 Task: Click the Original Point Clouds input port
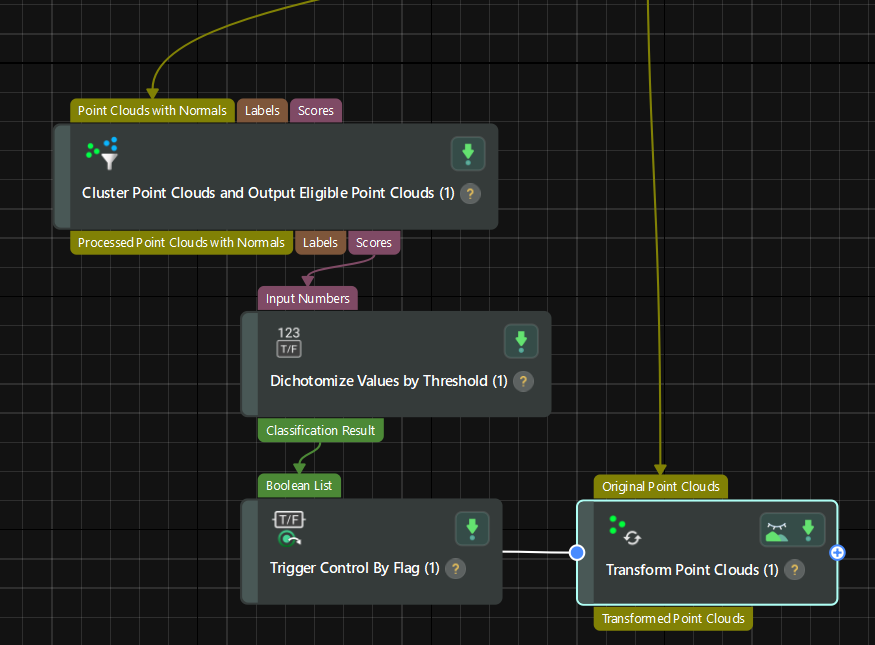660,487
